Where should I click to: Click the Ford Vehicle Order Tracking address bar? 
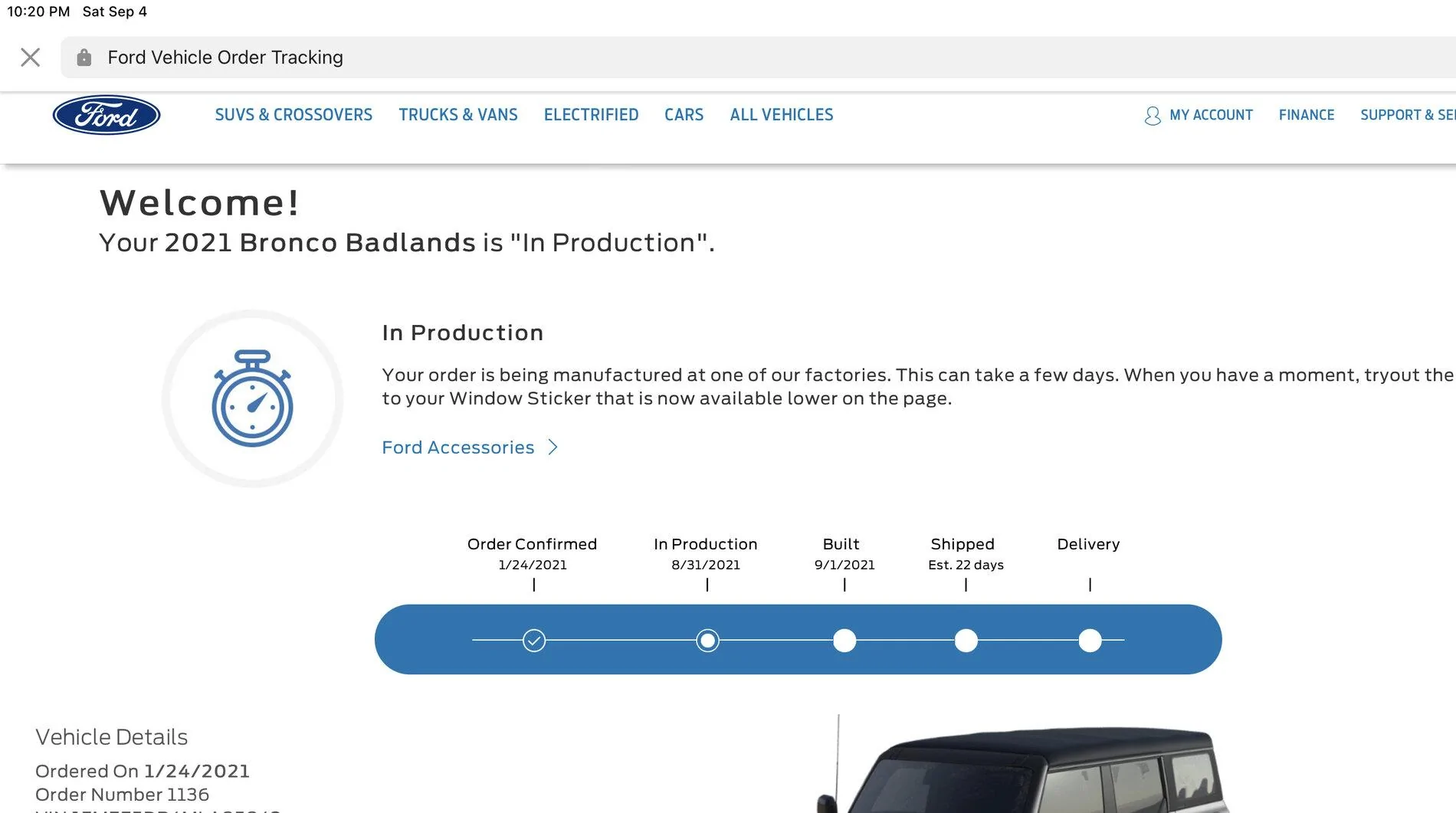[758, 57]
